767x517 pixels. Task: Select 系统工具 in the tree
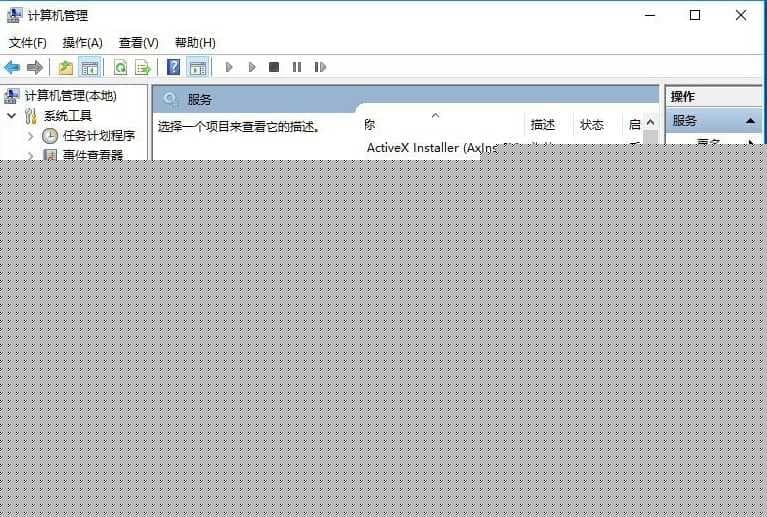point(68,116)
